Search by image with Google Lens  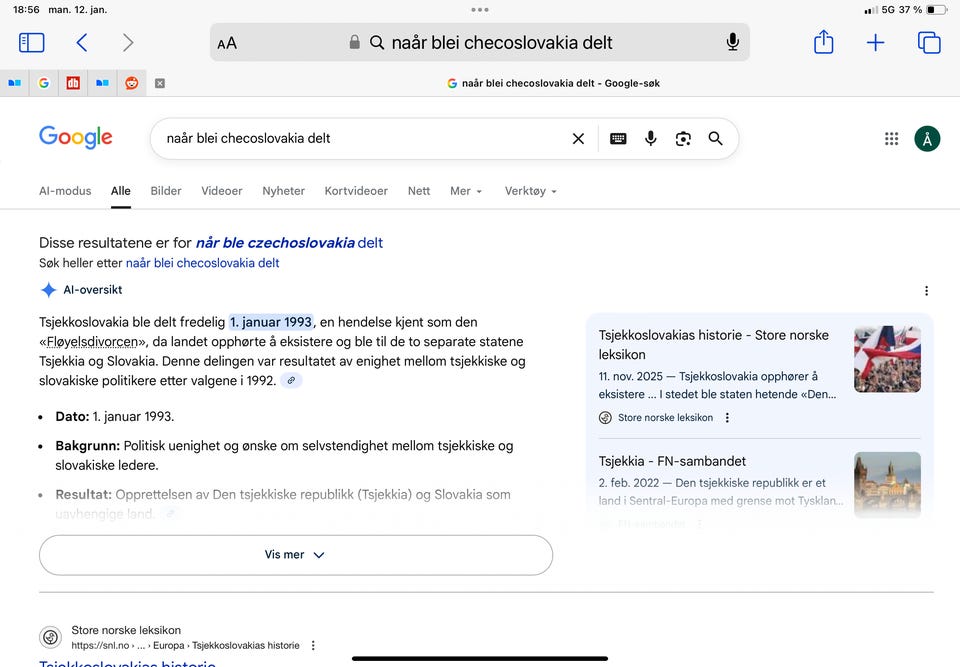coord(683,139)
